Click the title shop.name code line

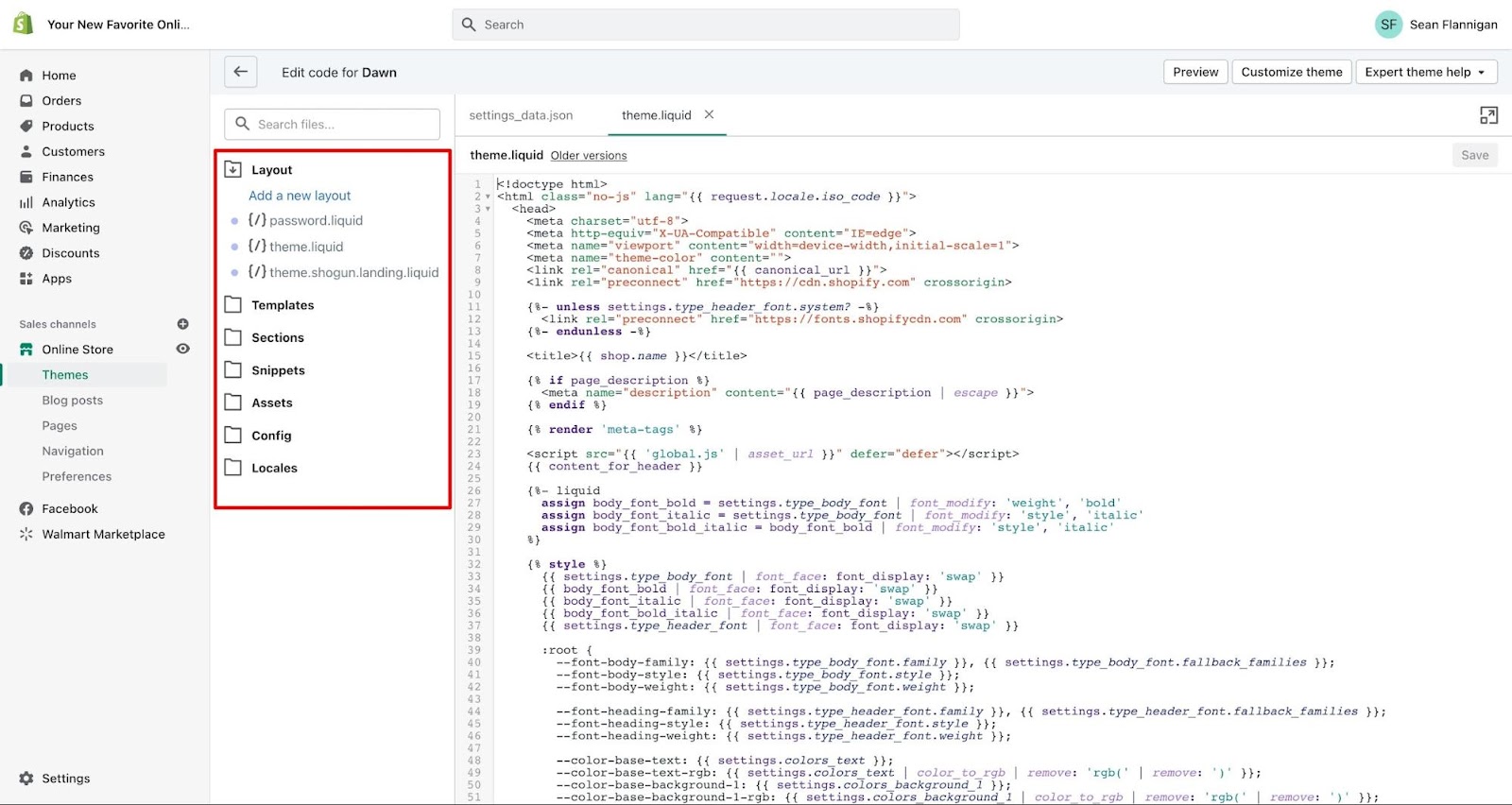tap(637, 356)
